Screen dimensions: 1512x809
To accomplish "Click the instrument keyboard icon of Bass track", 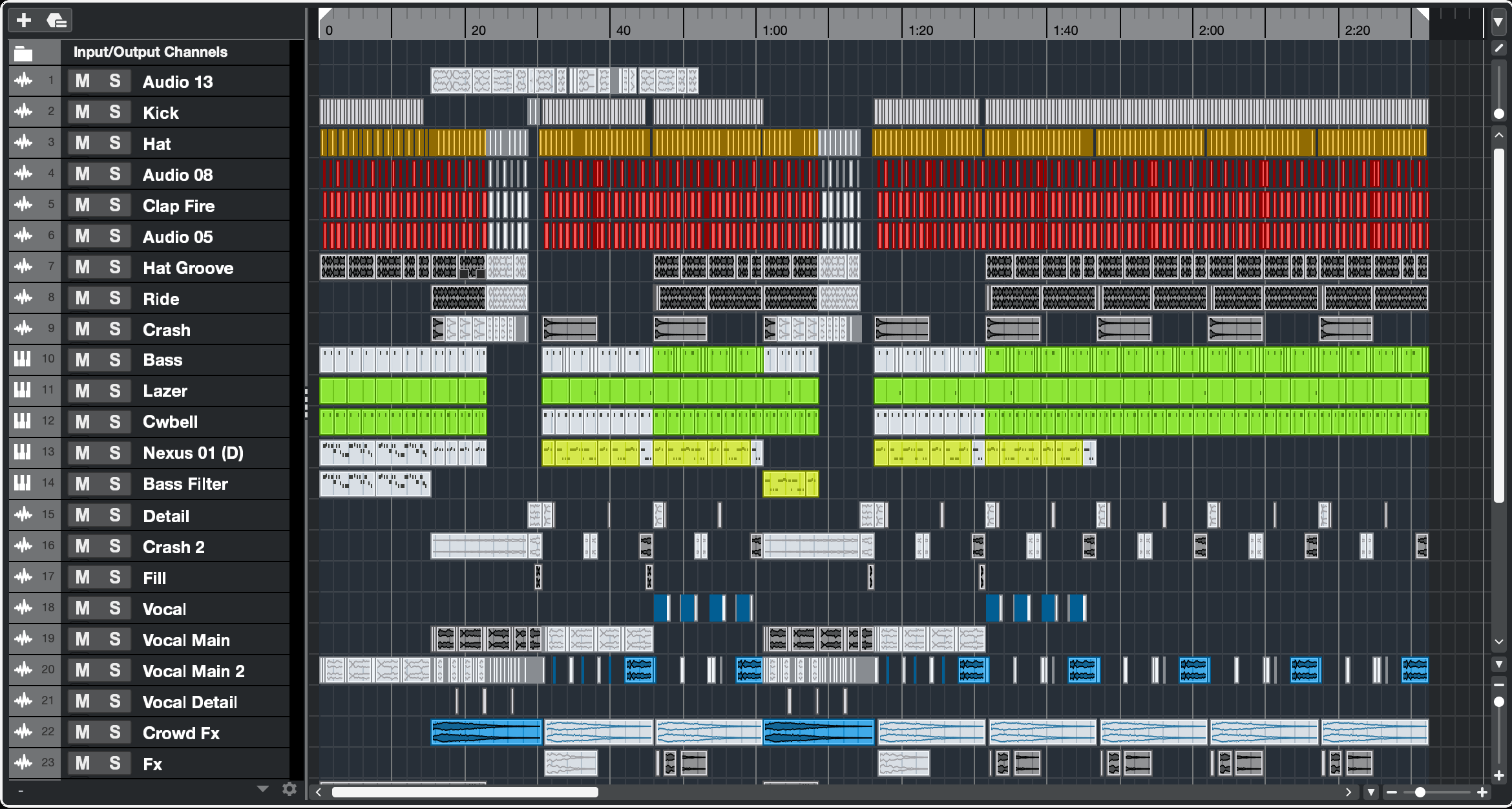I will 23,359.
